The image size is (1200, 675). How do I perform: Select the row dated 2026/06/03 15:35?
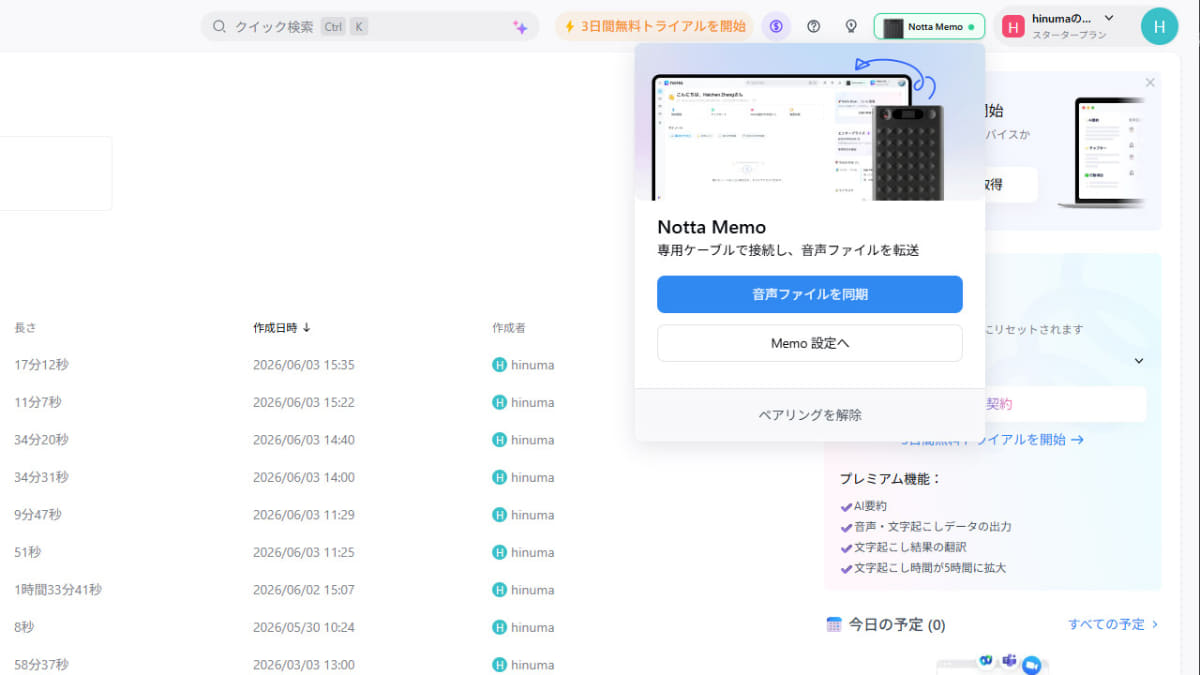[x=304, y=365]
